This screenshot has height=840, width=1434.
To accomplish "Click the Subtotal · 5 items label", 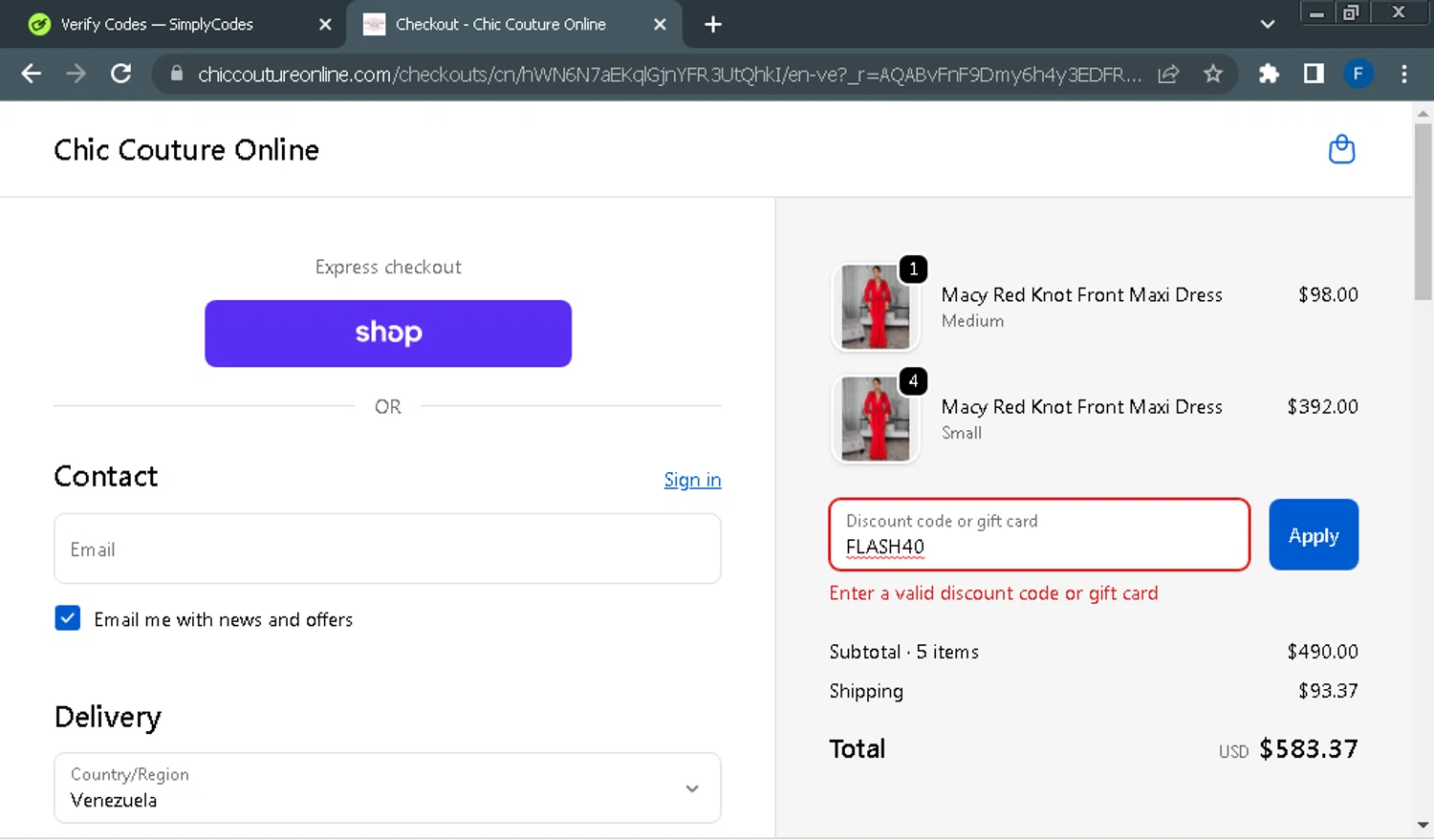I will click(904, 652).
